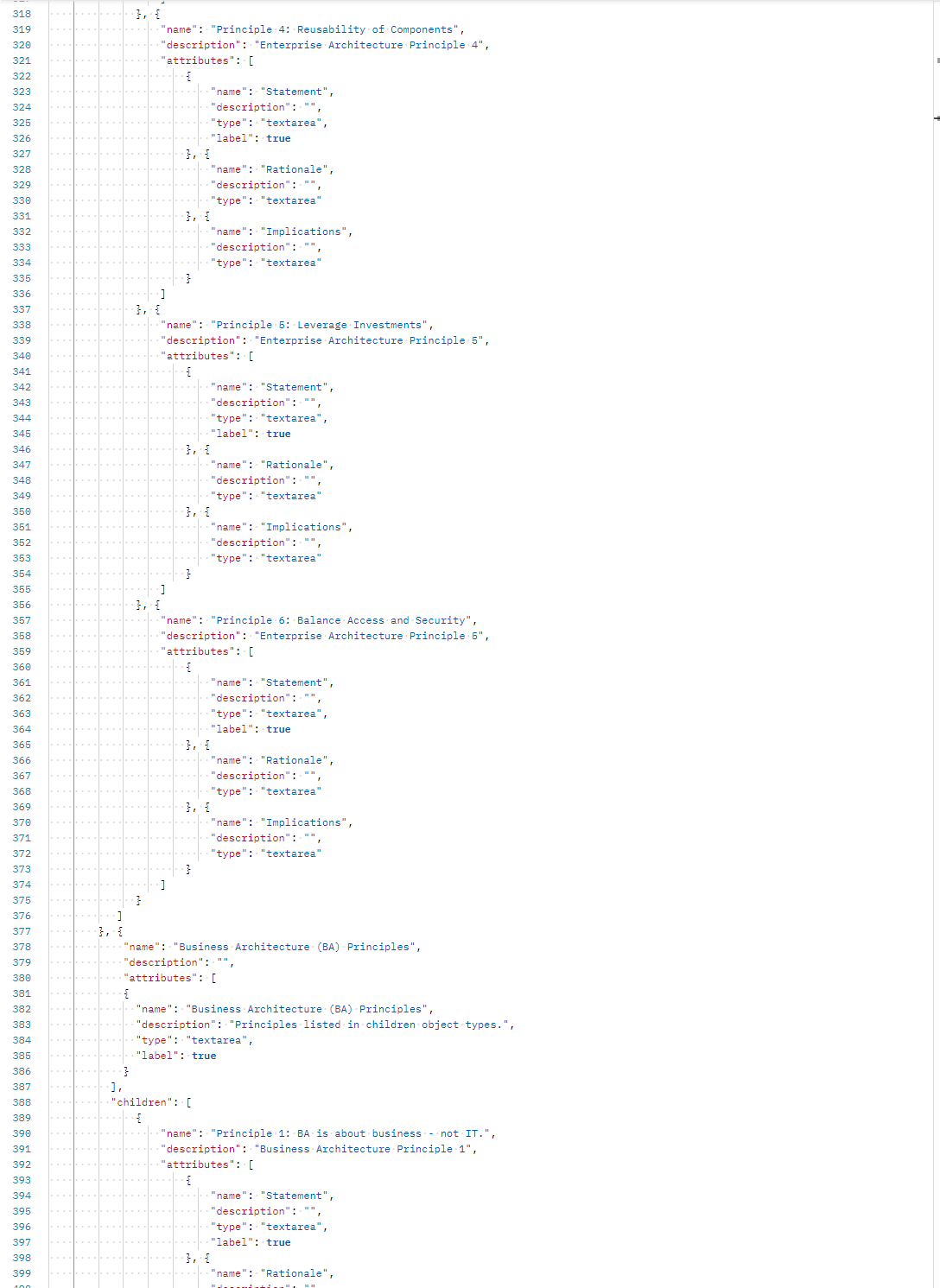Click the "textarea" value on line 334
This screenshot has height=1288, width=940.
coord(291,263)
